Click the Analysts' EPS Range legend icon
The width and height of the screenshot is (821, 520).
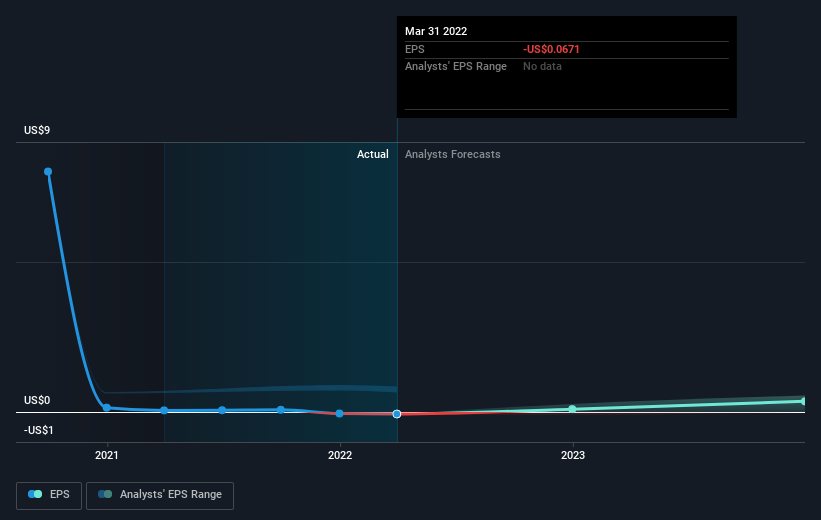pyautogui.click(x=105, y=494)
